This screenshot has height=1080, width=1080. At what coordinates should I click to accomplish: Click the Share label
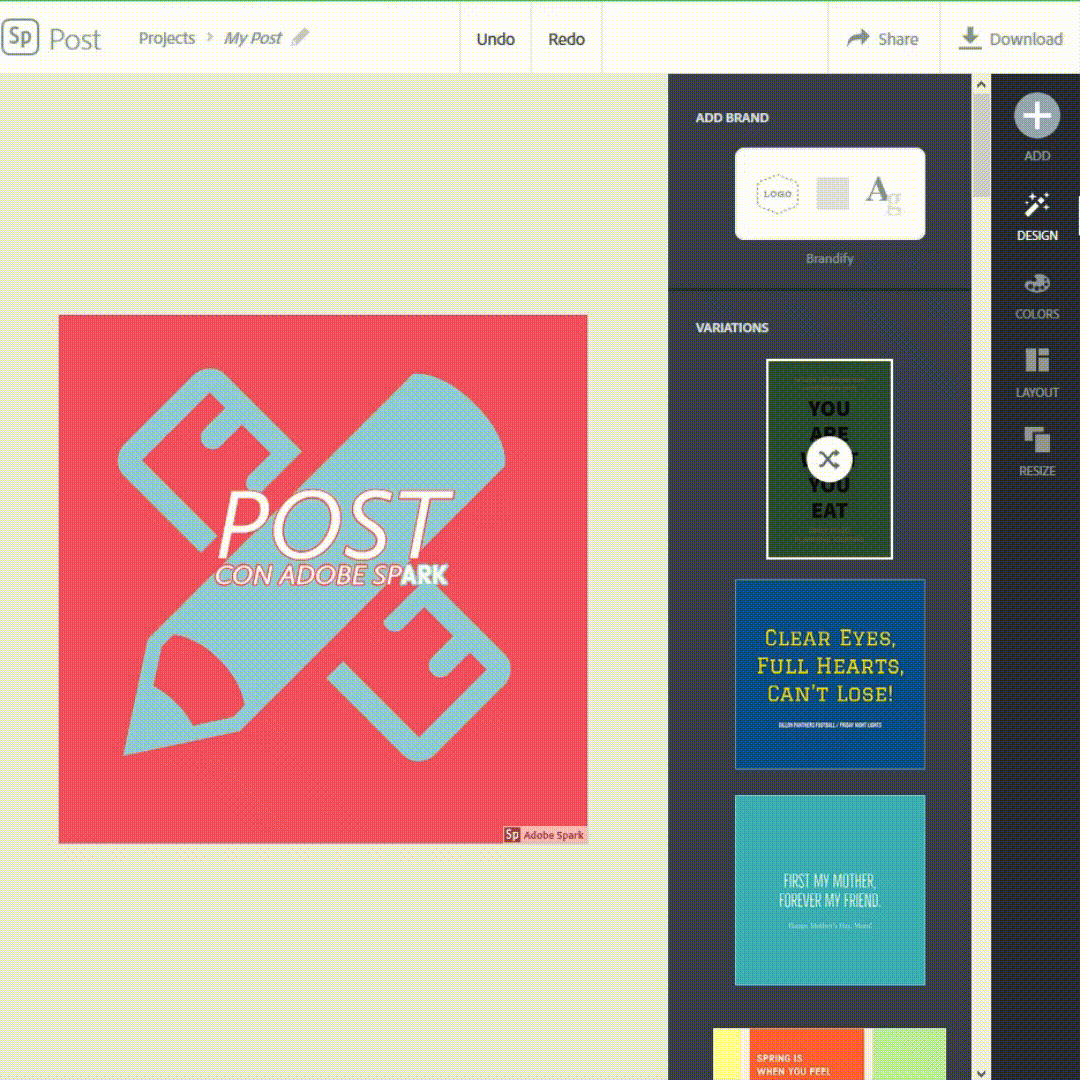[898, 39]
